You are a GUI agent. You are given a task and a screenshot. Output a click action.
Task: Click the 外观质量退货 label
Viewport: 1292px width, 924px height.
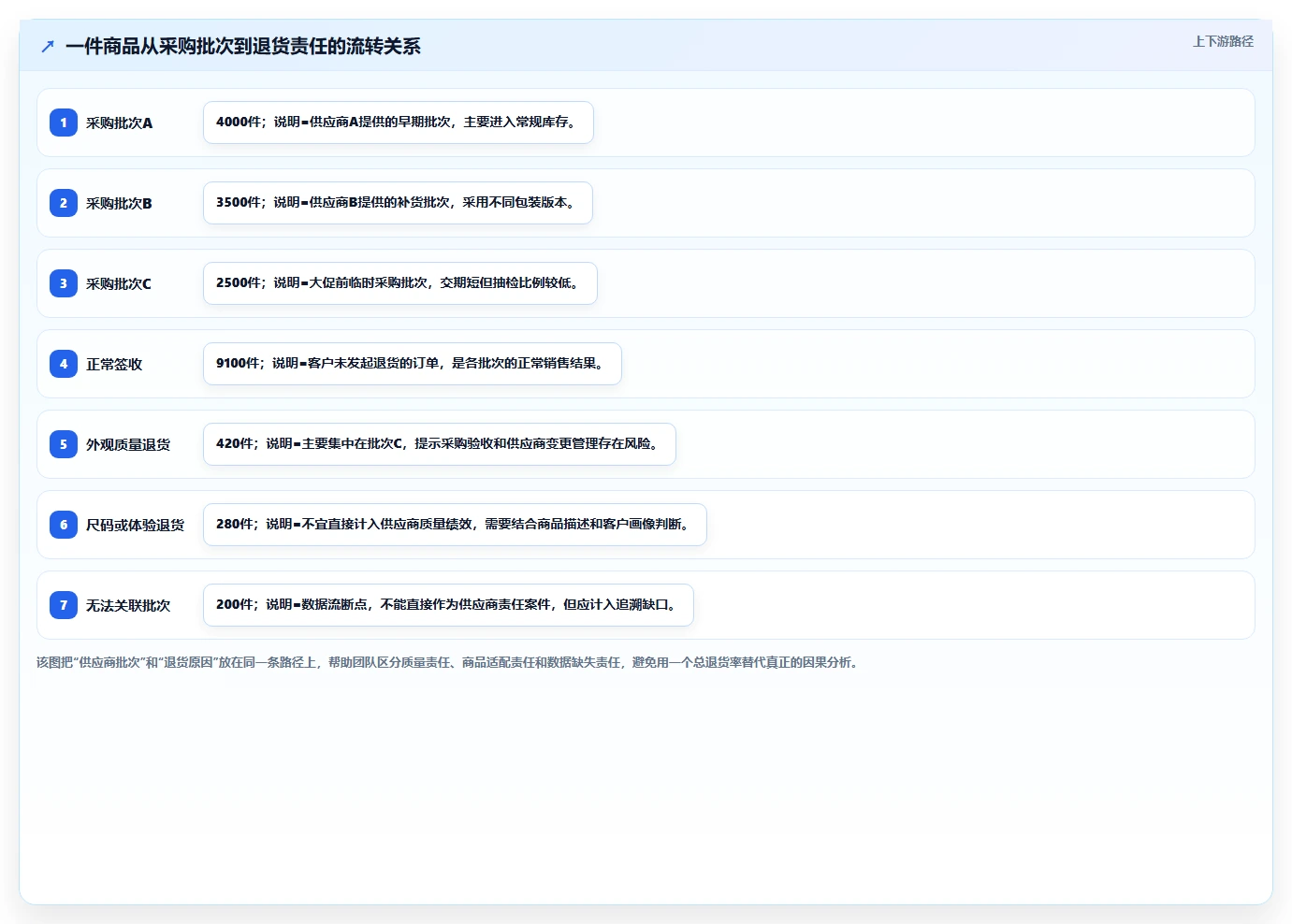pos(128,444)
